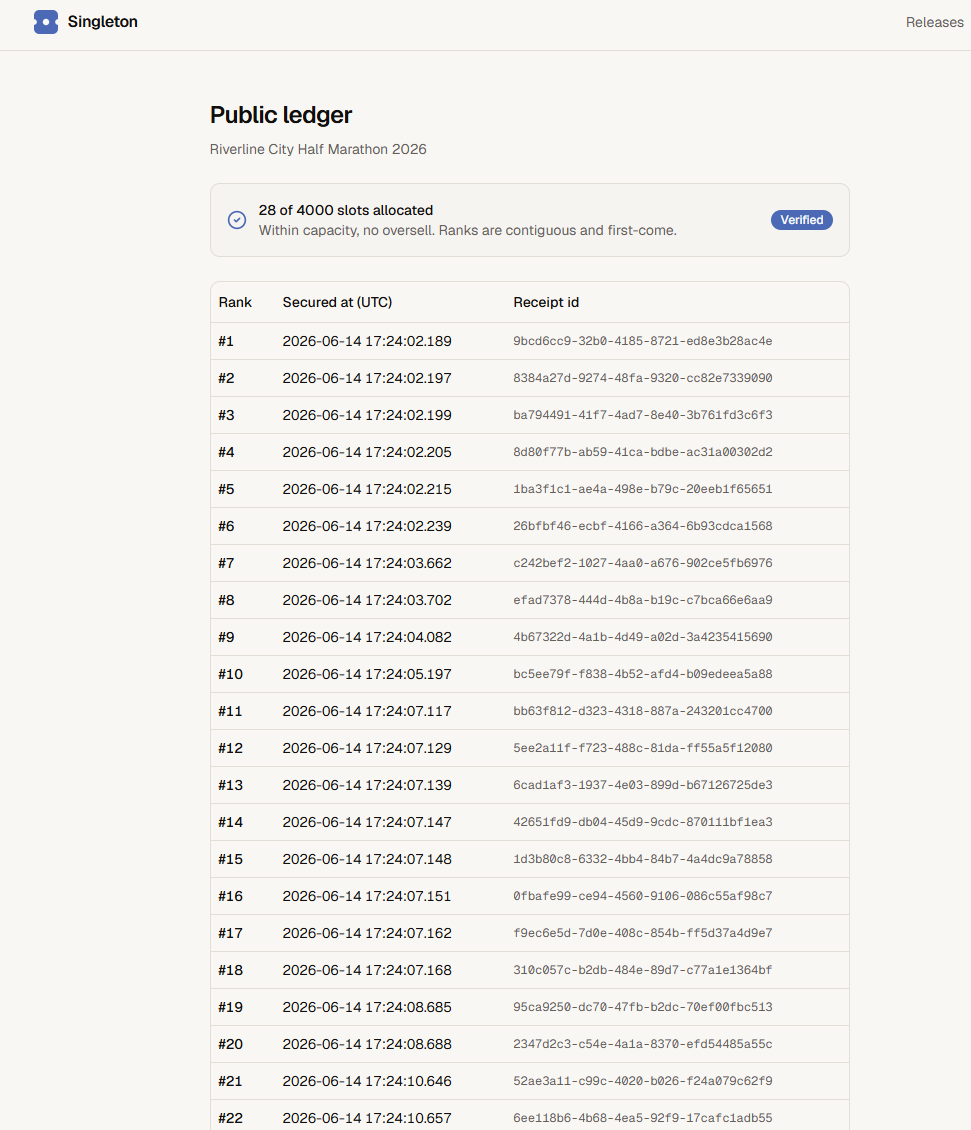
Task: Click timestamp 17:24:08.685 in row #19
Action: (367, 1007)
